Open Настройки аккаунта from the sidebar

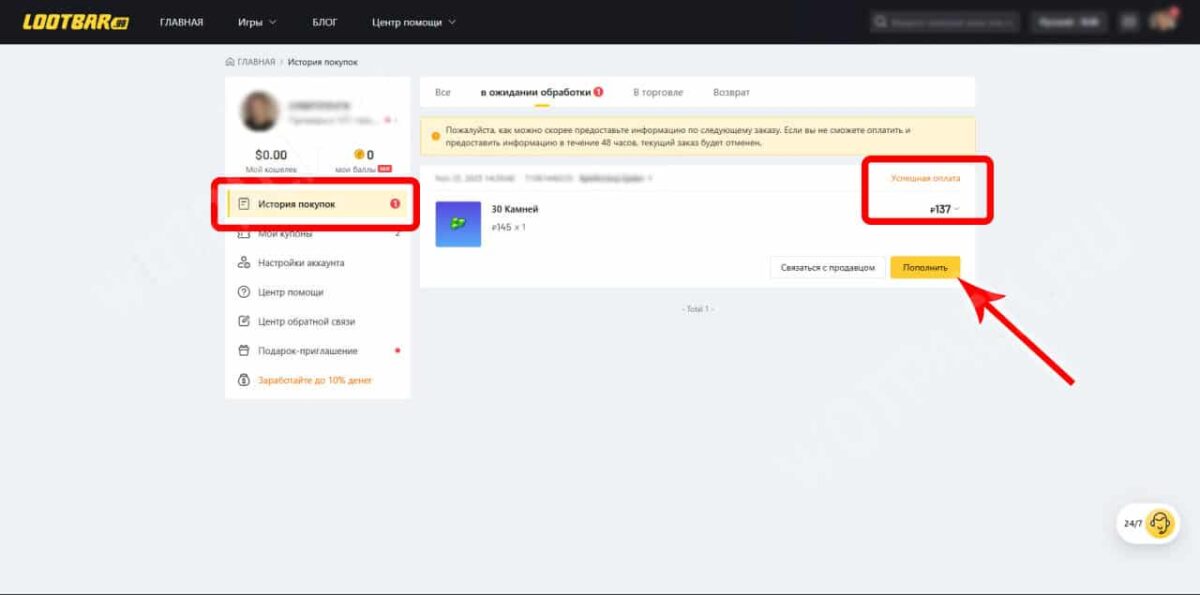(300, 263)
